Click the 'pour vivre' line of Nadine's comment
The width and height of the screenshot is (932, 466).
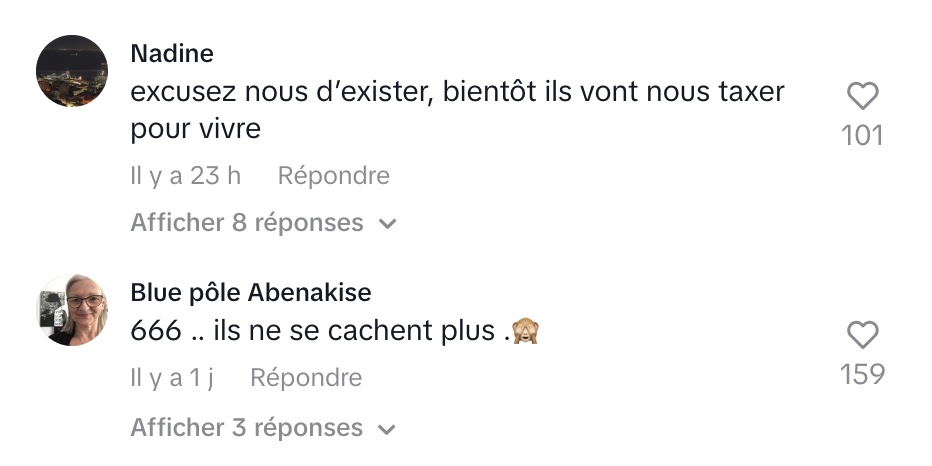point(196,130)
